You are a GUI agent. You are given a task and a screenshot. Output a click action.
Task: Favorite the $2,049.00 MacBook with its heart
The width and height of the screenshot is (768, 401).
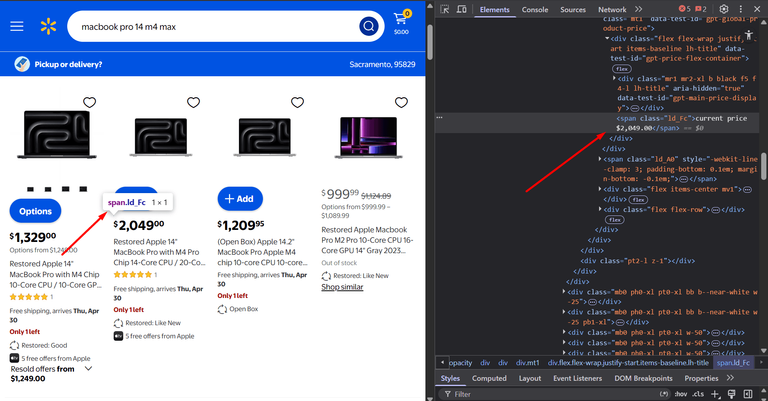(193, 102)
